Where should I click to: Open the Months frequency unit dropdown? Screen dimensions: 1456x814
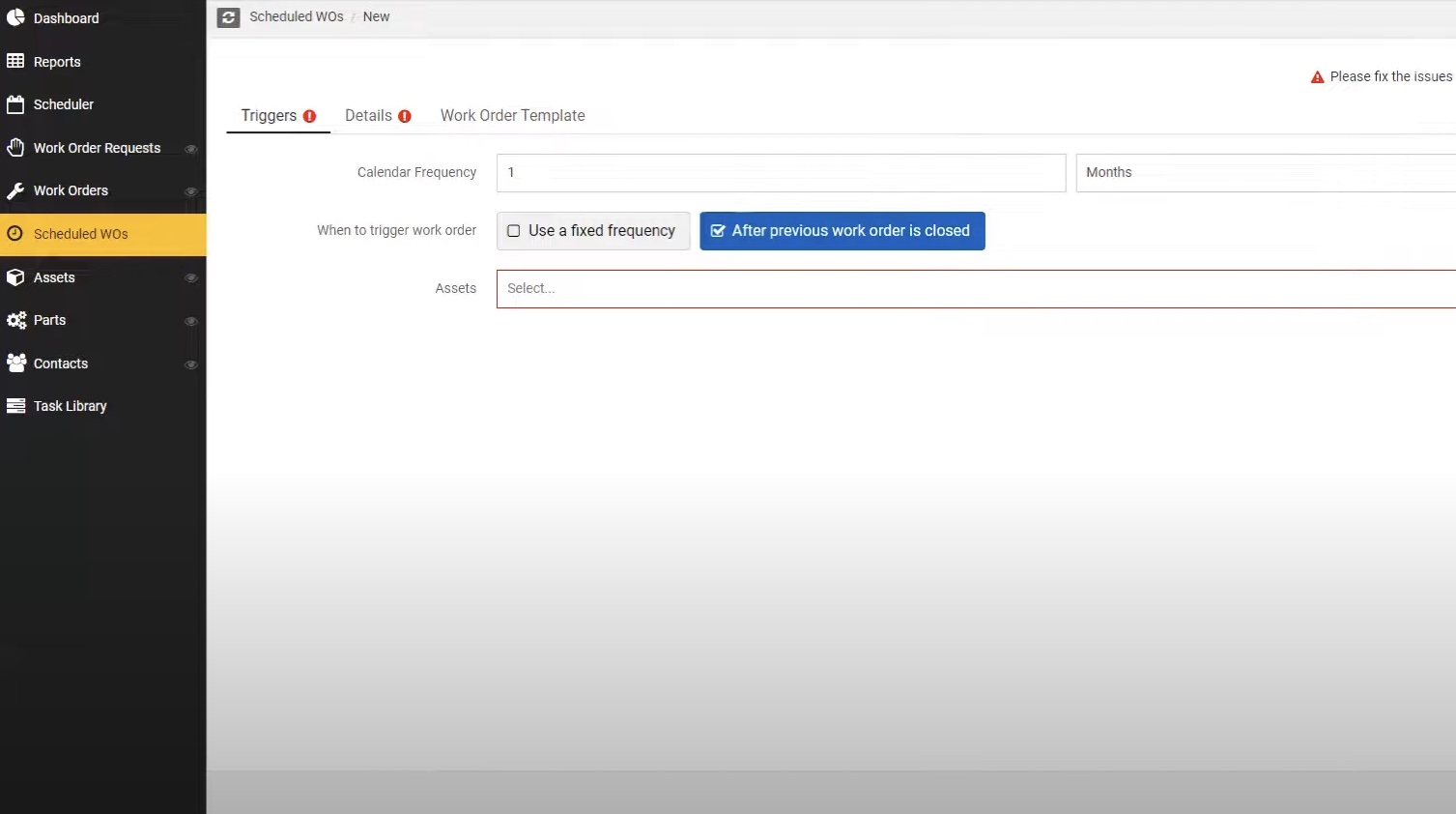(1256, 172)
